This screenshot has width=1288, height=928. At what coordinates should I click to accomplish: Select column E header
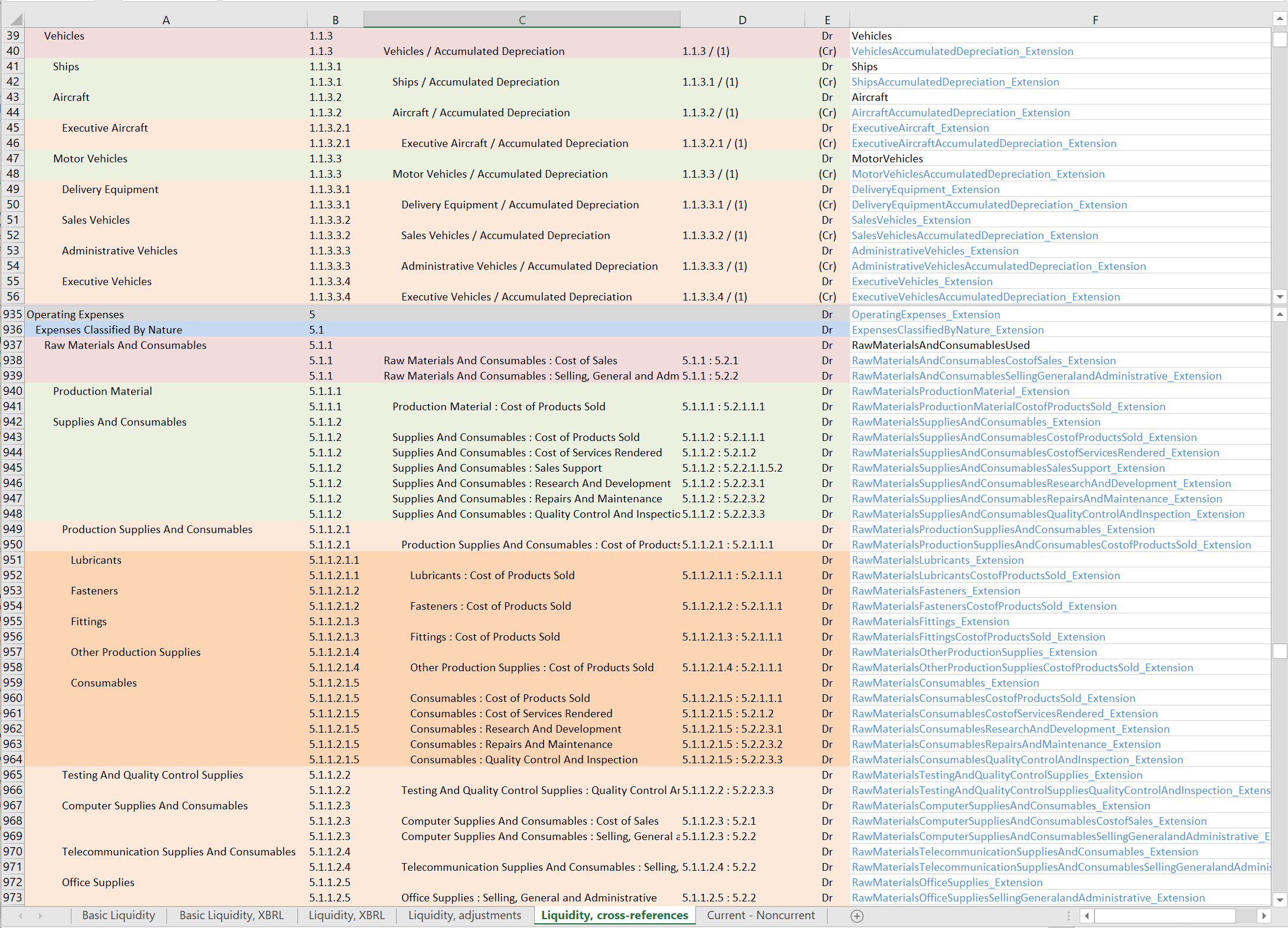(827, 19)
